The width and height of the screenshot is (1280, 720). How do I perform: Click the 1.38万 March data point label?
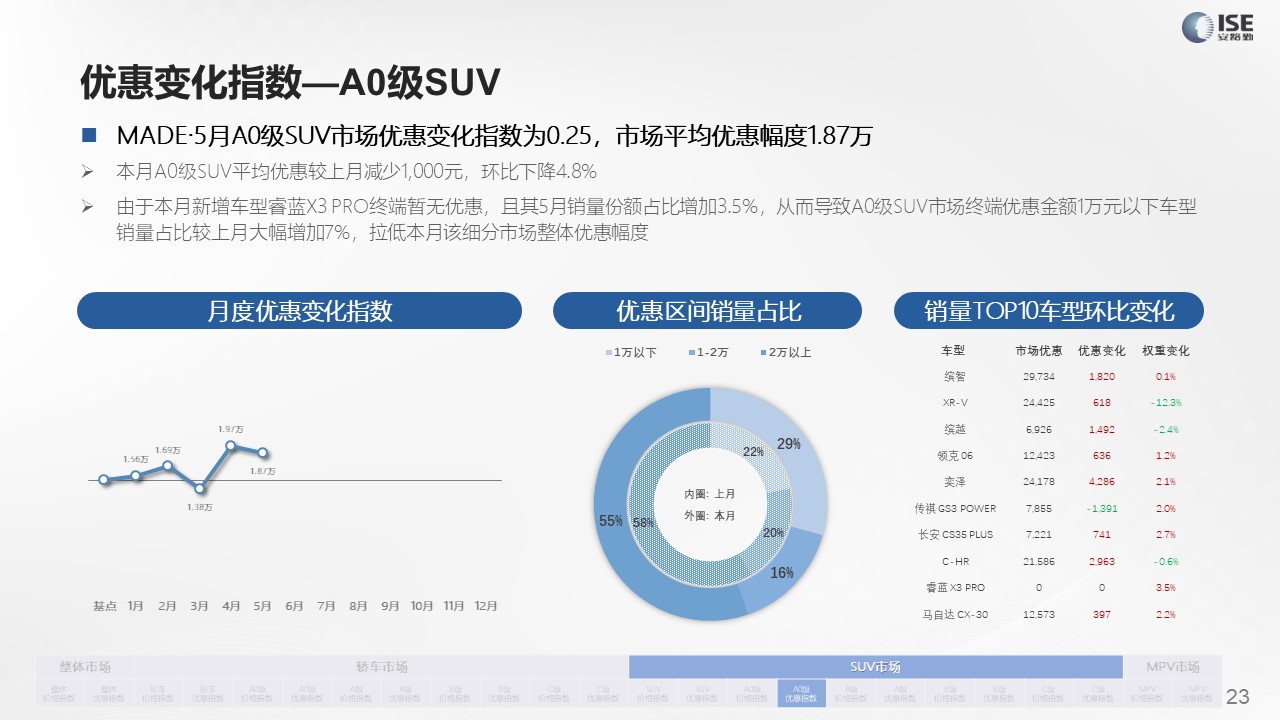(x=200, y=508)
